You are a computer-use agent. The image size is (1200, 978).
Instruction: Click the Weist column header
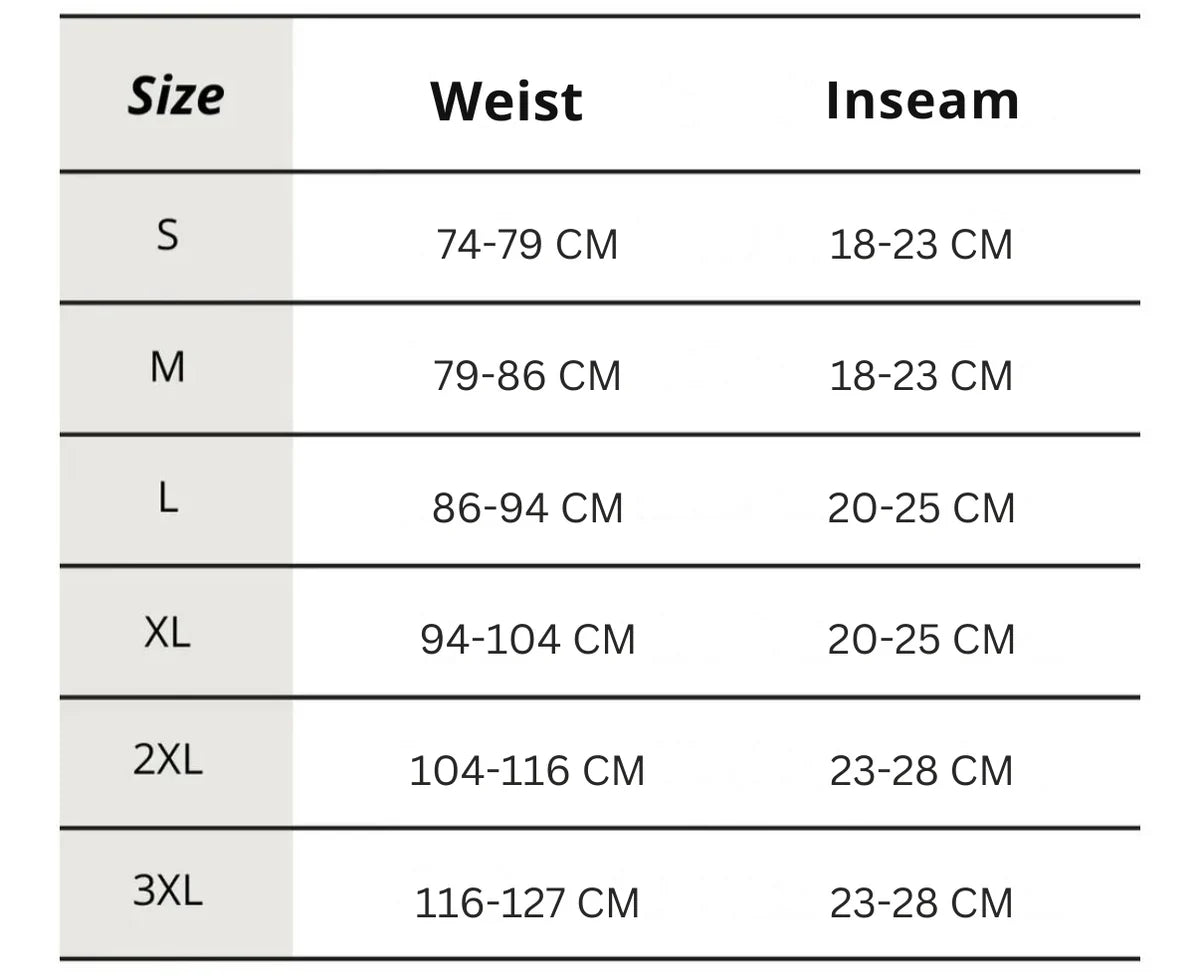[506, 101]
